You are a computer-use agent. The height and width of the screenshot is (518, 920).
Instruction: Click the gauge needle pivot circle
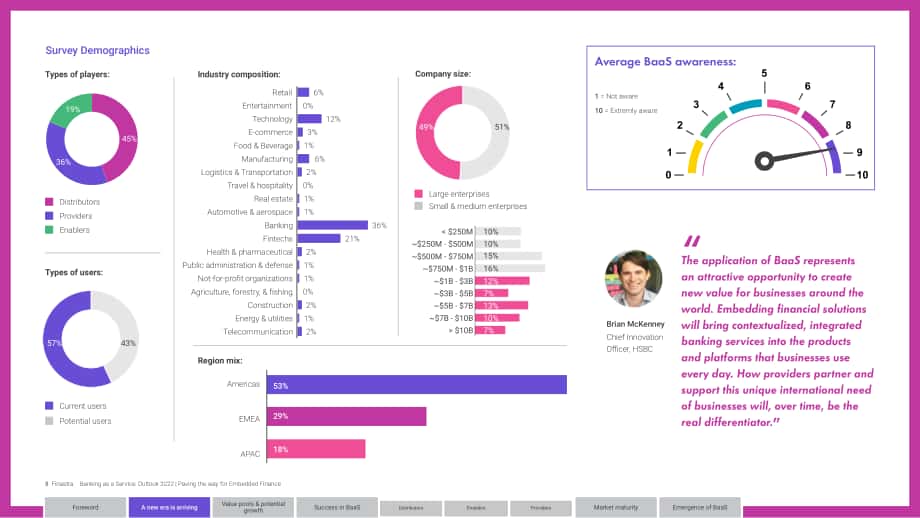[764, 160]
